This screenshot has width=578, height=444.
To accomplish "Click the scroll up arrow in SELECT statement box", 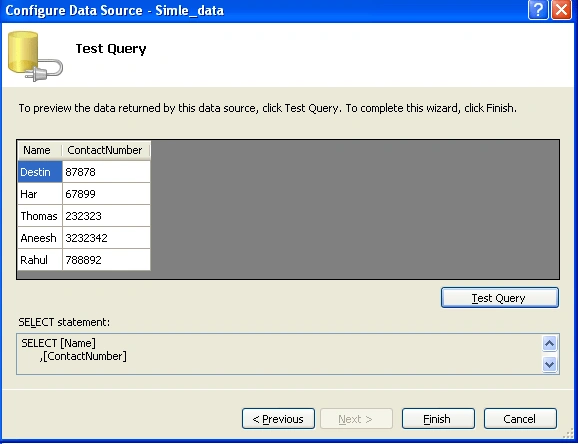I will [x=549, y=344].
